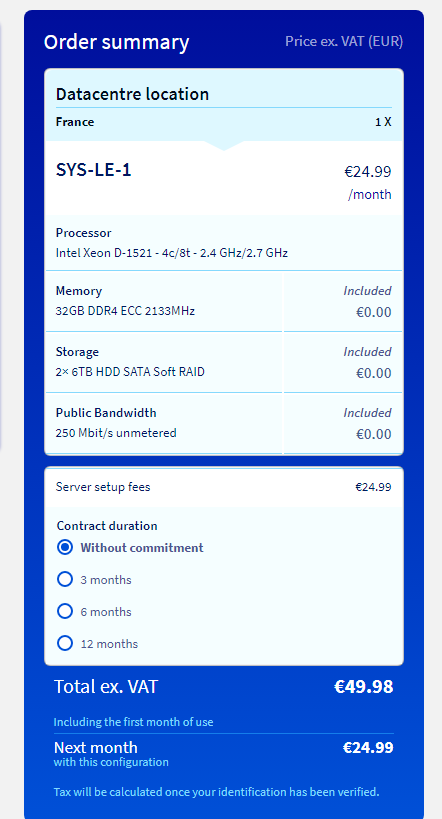Click the Order summary heading
The height and width of the screenshot is (819, 442).
[x=117, y=42]
